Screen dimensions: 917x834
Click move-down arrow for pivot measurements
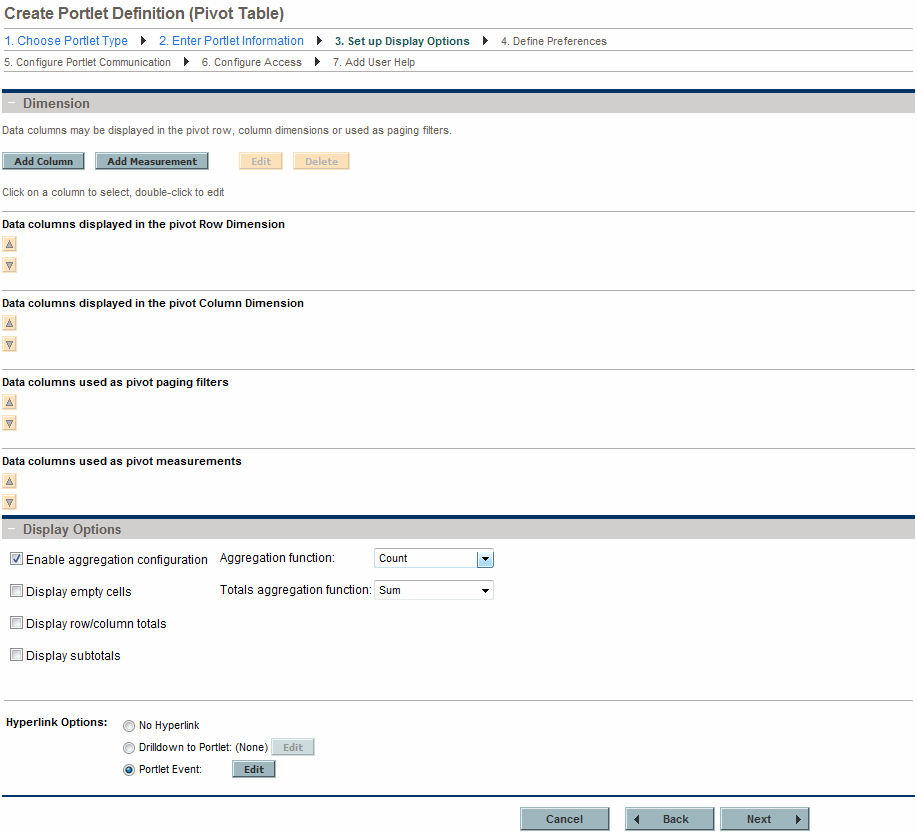(x=9, y=503)
